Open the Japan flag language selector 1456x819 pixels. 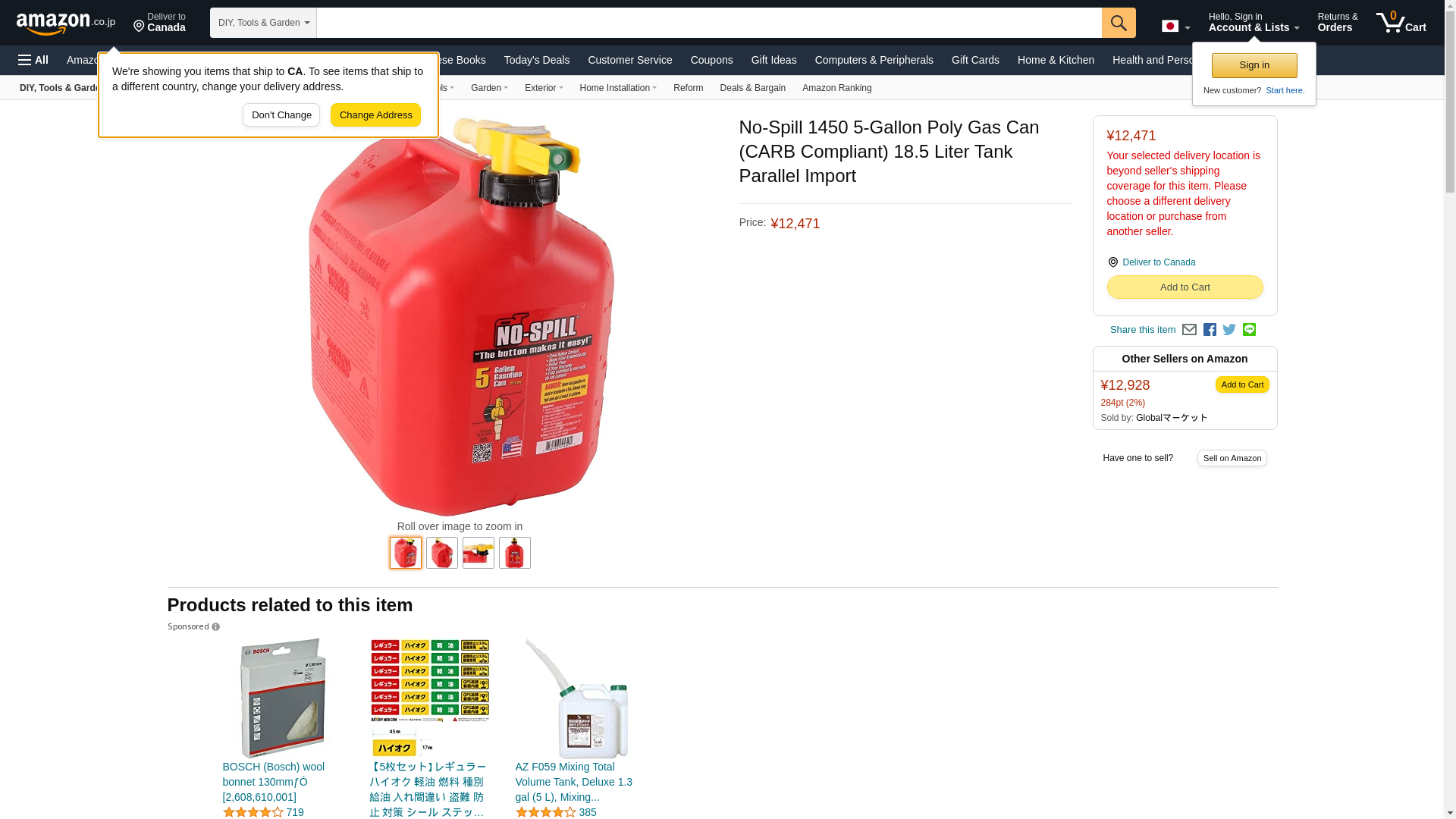click(x=1175, y=26)
